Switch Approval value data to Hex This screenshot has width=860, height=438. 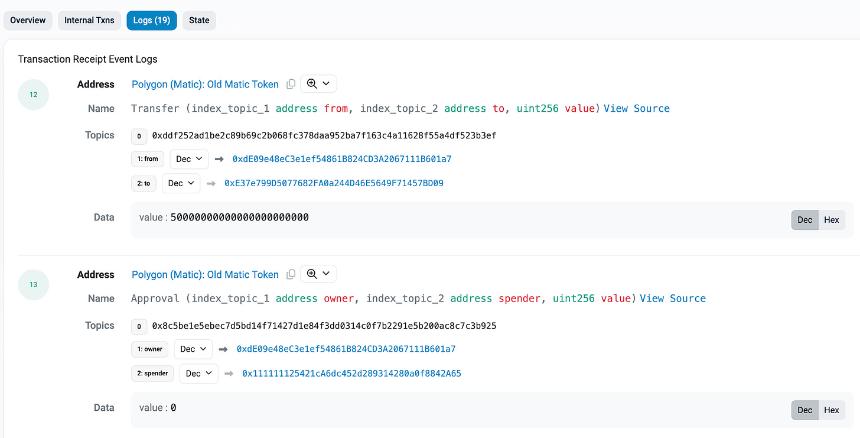pyautogui.click(x=831, y=410)
